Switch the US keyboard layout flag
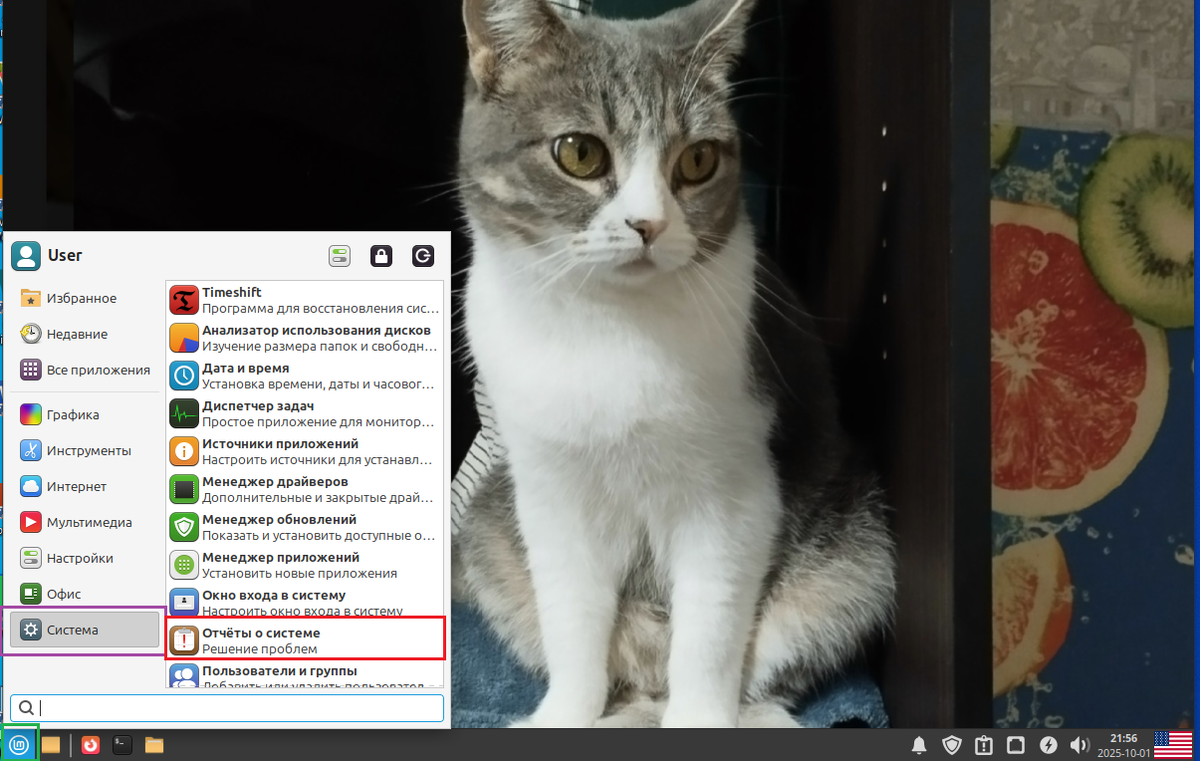 (1170, 744)
